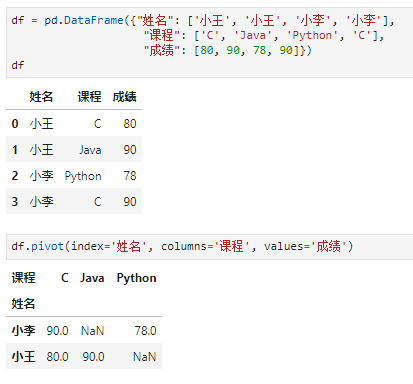This screenshot has width=413, height=384.
Task: Click the 小李 row label in pivot table
Action: click(23, 331)
